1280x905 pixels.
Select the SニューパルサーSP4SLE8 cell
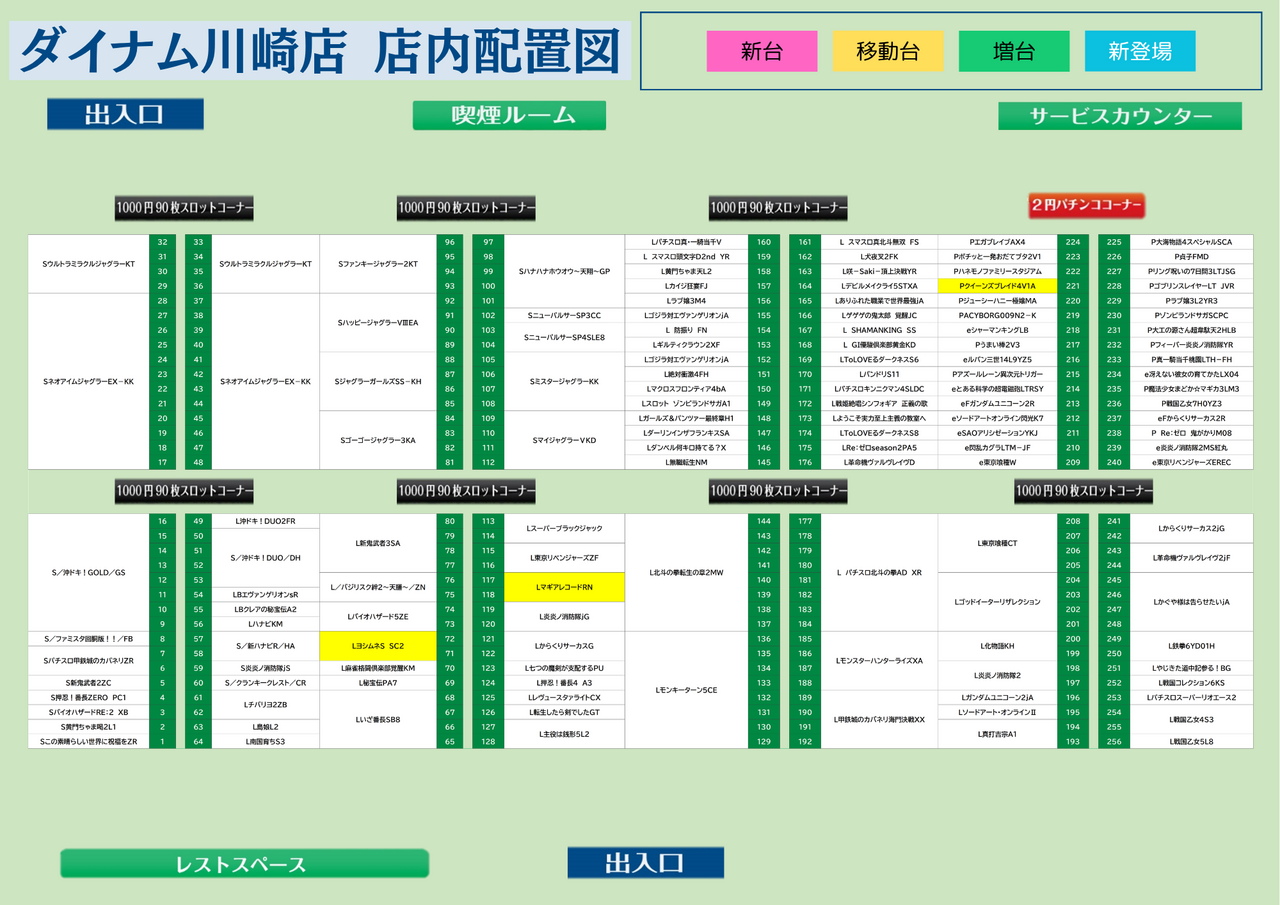click(x=564, y=337)
